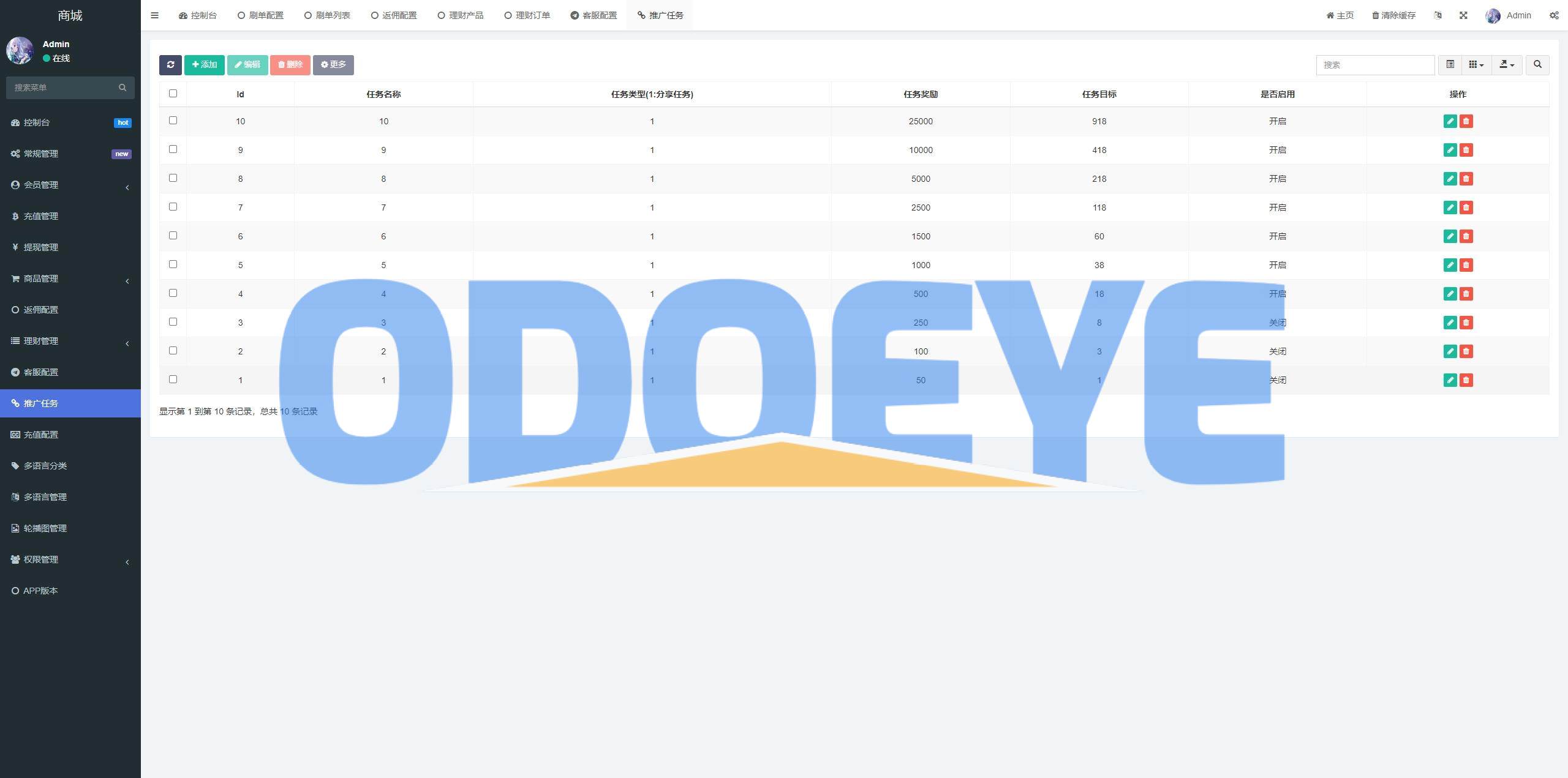
Task: Click 删除 button in toolbar
Action: click(x=290, y=64)
